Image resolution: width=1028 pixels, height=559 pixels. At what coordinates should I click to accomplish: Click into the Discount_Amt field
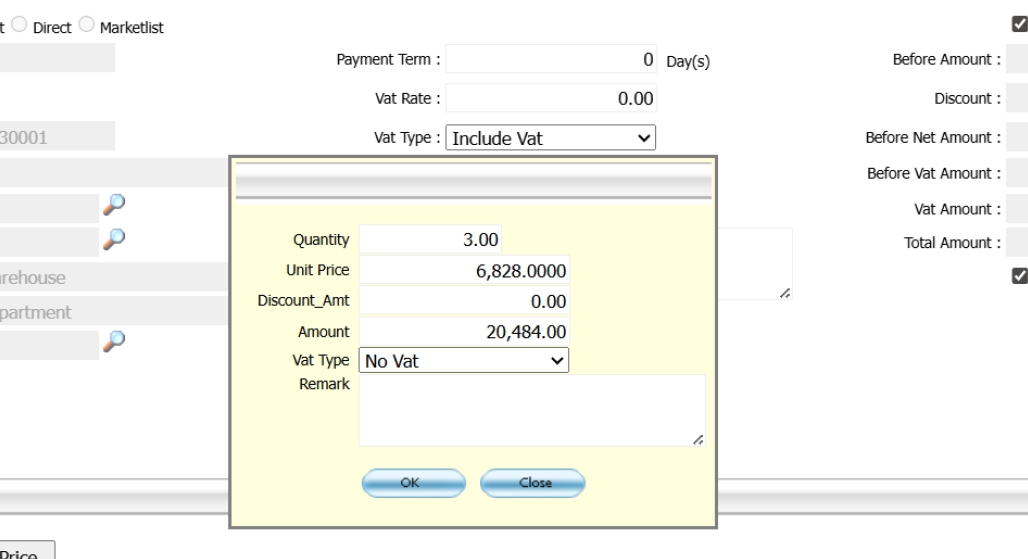pos(463,301)
